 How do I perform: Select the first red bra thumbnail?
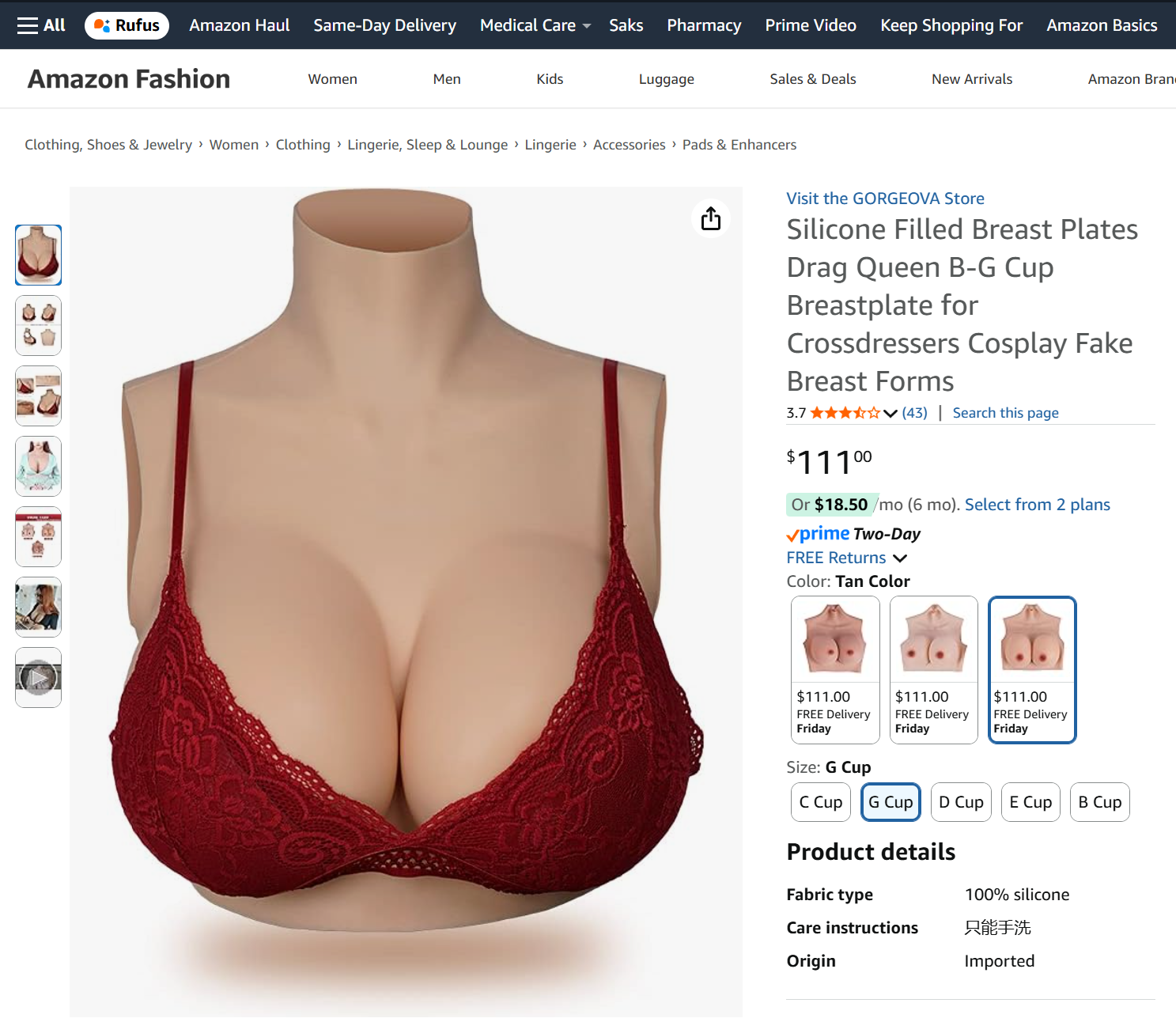pos(38,255)
